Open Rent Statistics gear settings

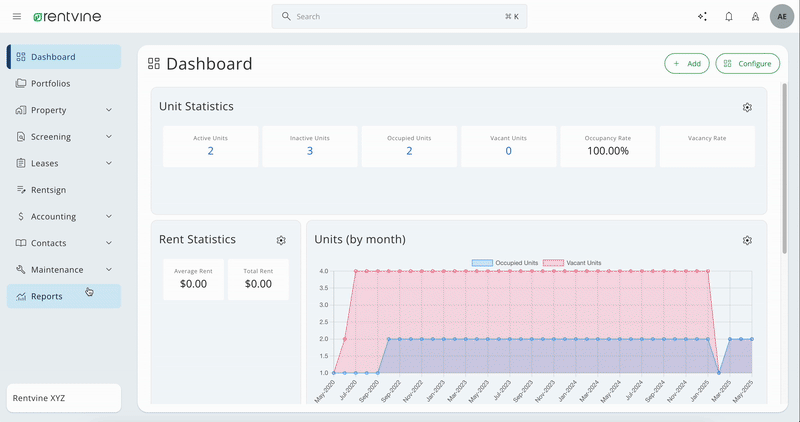(x=281, y=240)
